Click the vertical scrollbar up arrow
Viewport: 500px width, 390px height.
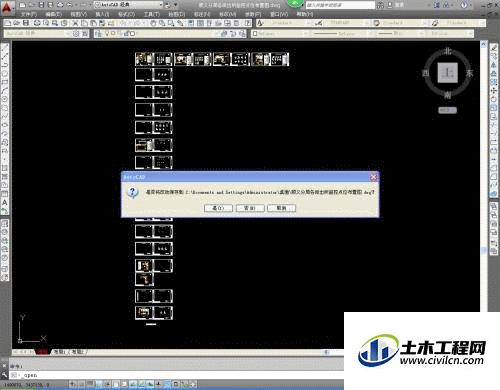tap(484, 44)
